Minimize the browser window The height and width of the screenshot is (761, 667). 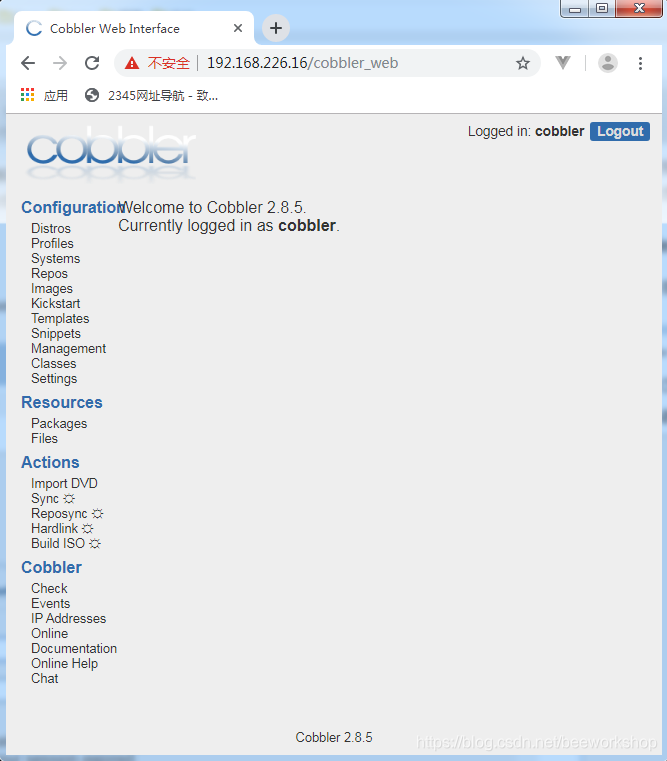[575, 9]
